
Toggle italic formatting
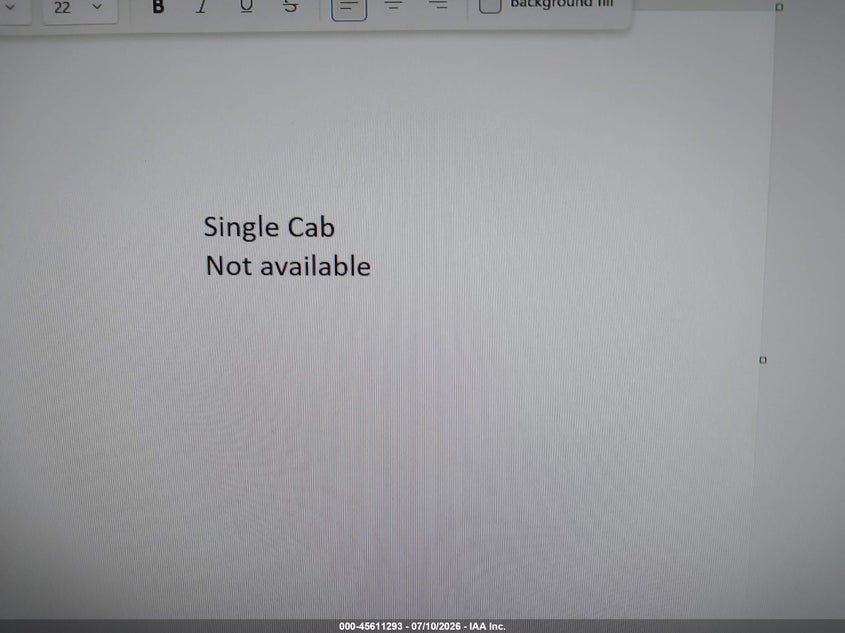[x=201, y=7]
